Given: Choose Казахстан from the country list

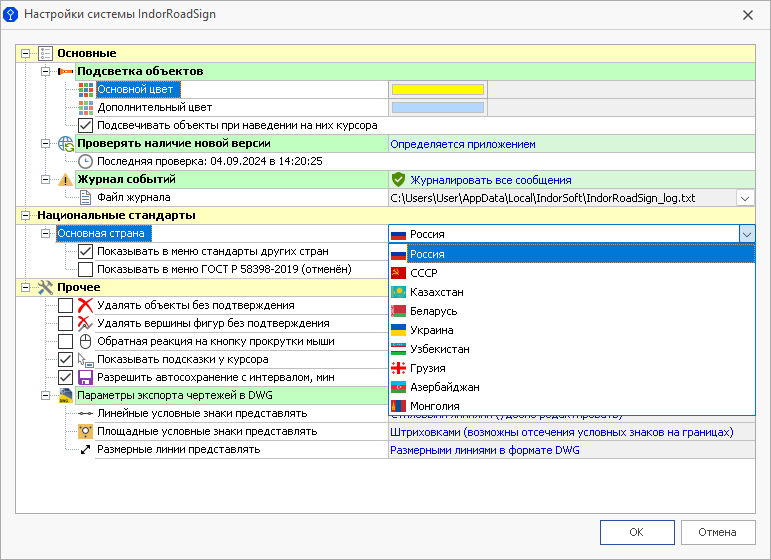Looking at the screenshot, I should tap(572, 292).
